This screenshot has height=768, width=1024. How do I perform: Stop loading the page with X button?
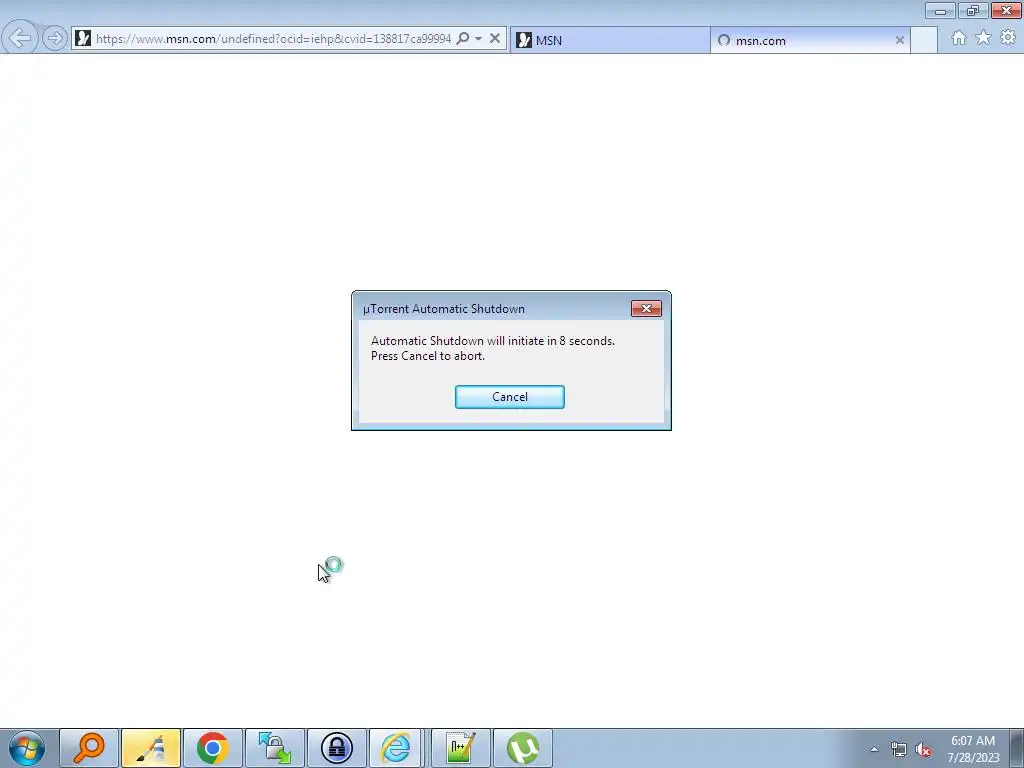(495, 39)
